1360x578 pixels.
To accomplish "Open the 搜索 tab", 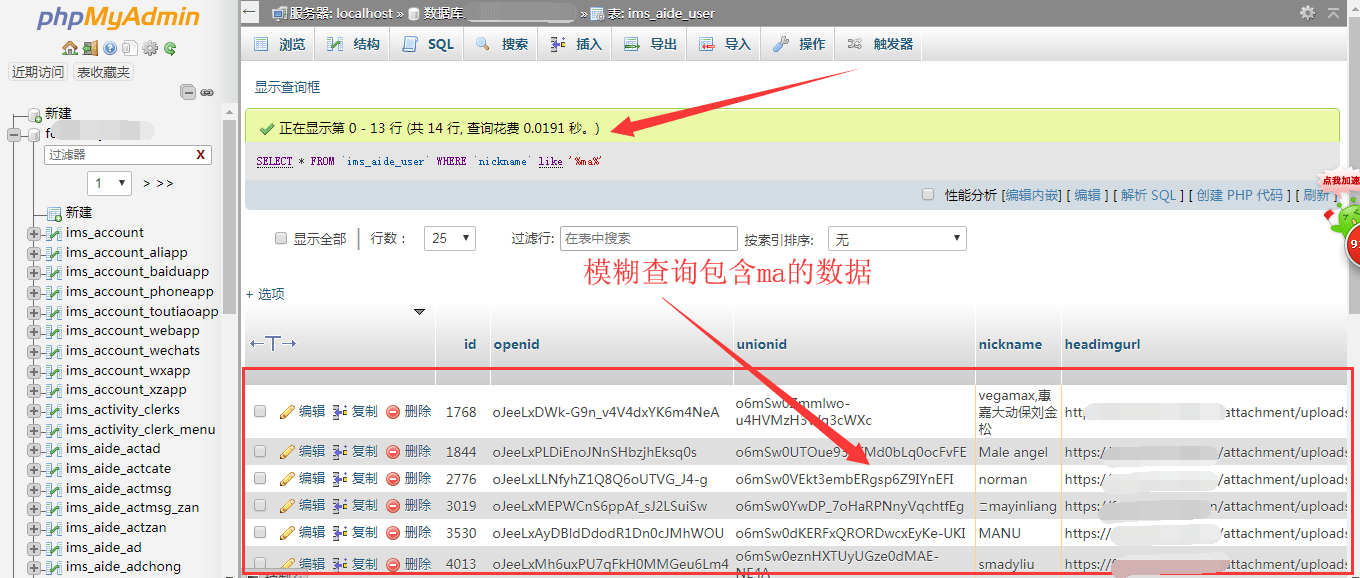I will point(503,44).
